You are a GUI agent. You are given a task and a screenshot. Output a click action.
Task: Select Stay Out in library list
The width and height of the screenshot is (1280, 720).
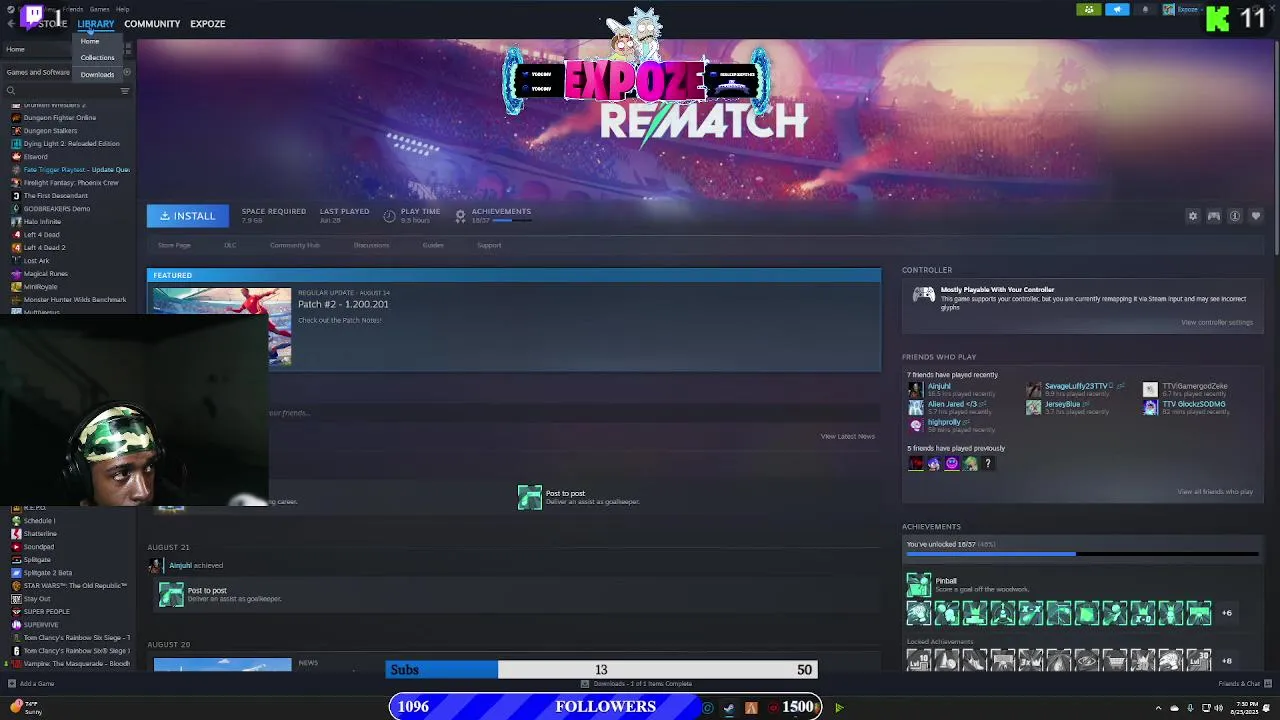pos(37,599)
